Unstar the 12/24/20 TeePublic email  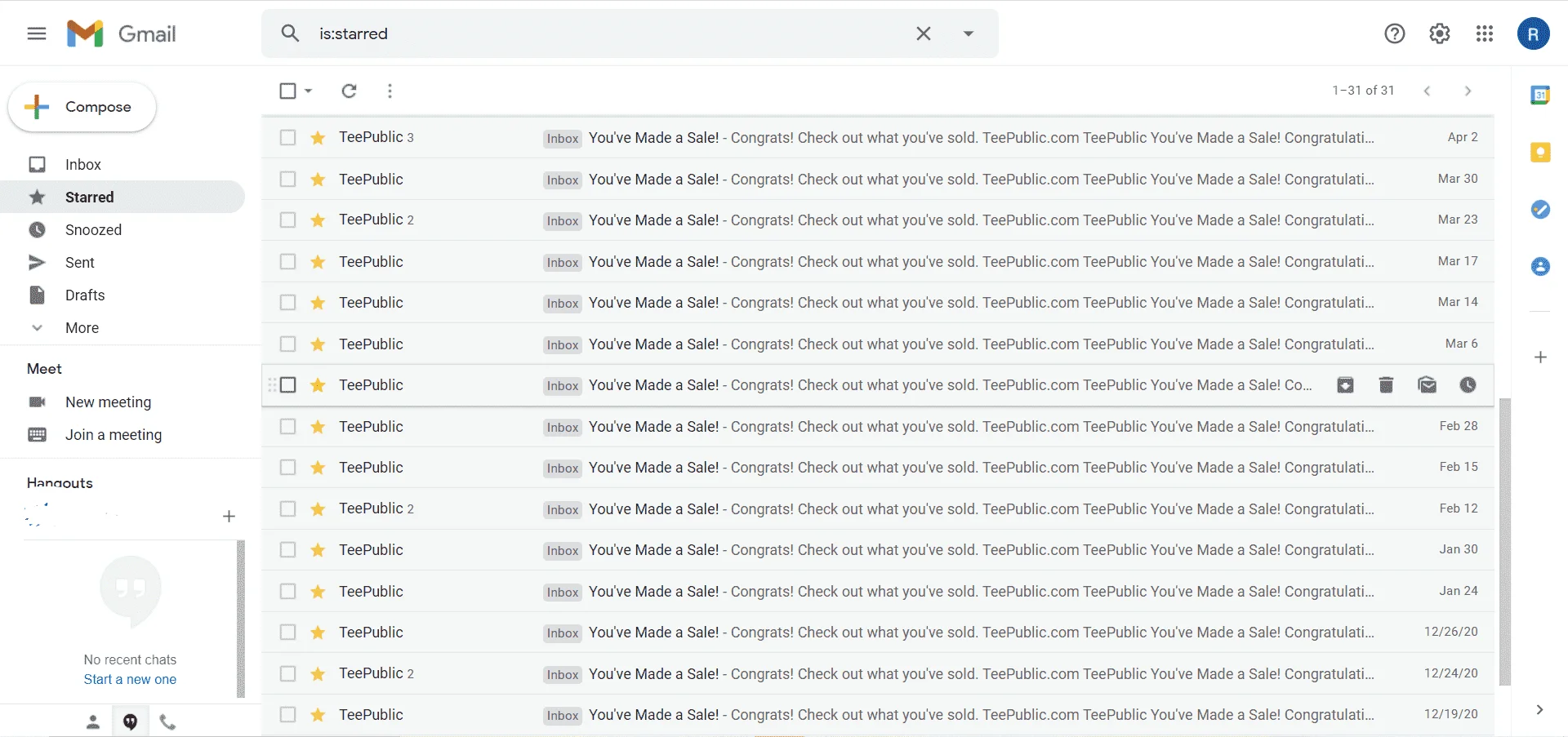(318, 674)
